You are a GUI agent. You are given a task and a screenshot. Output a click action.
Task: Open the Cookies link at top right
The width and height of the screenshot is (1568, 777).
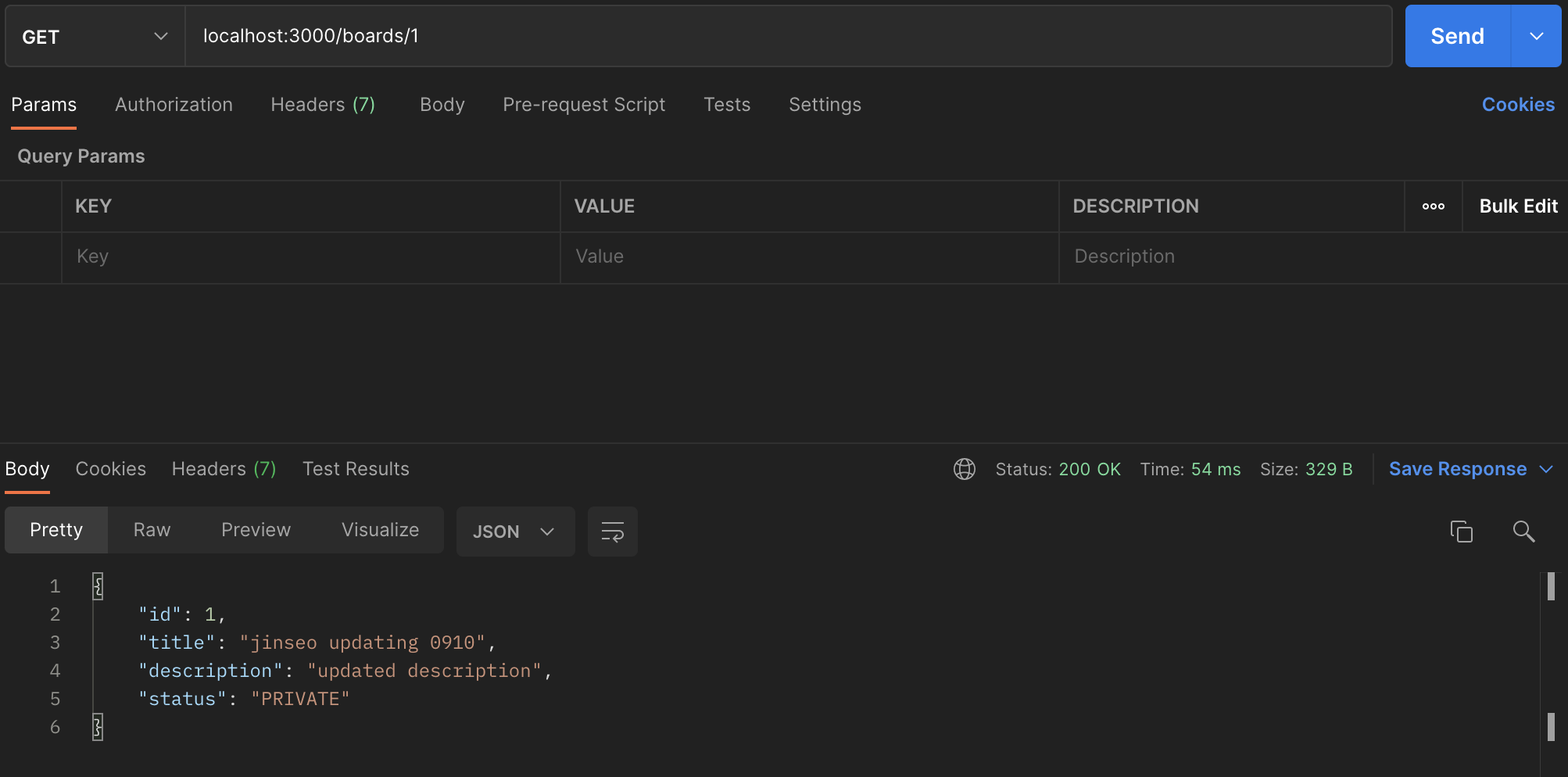click(1518, 105)
